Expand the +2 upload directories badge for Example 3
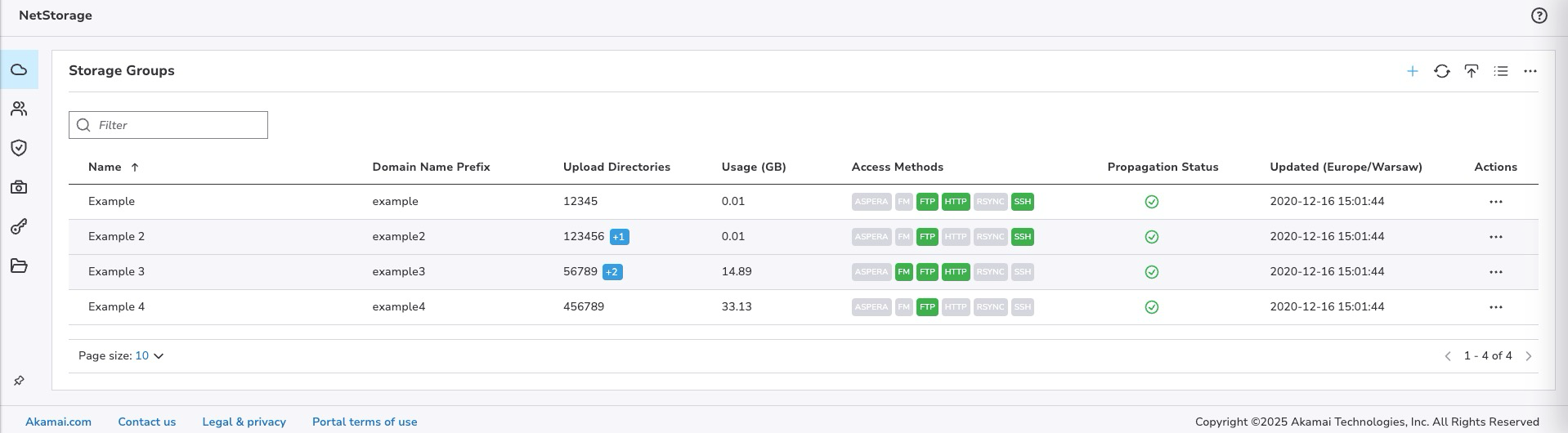 click(x=612, y=272)
